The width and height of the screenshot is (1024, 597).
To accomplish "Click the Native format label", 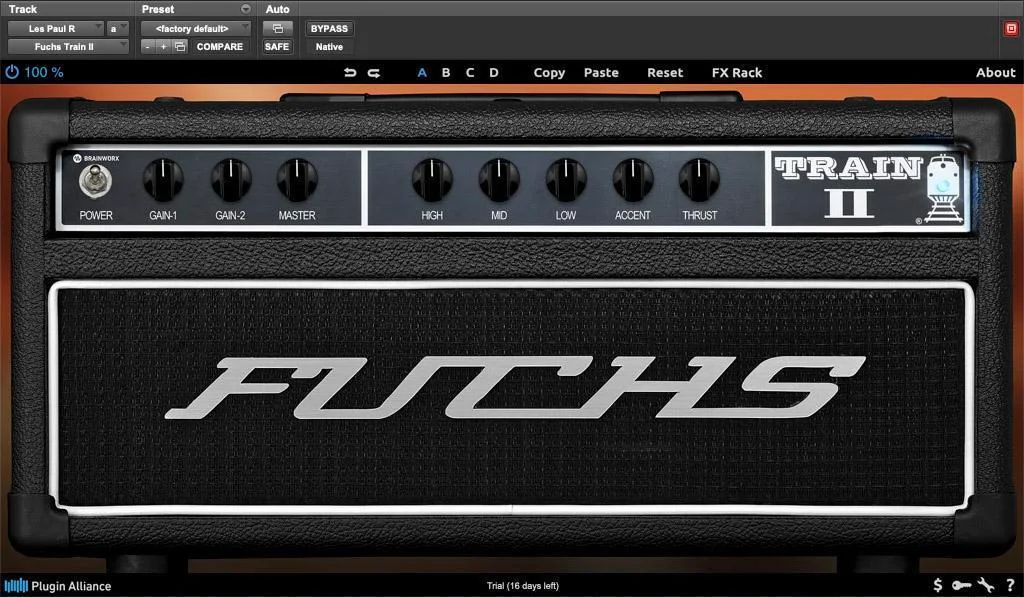I will pos(329,46).
